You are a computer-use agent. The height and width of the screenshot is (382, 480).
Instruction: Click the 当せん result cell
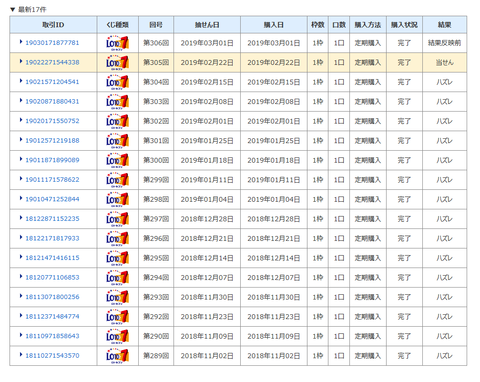tap(444, 63)
